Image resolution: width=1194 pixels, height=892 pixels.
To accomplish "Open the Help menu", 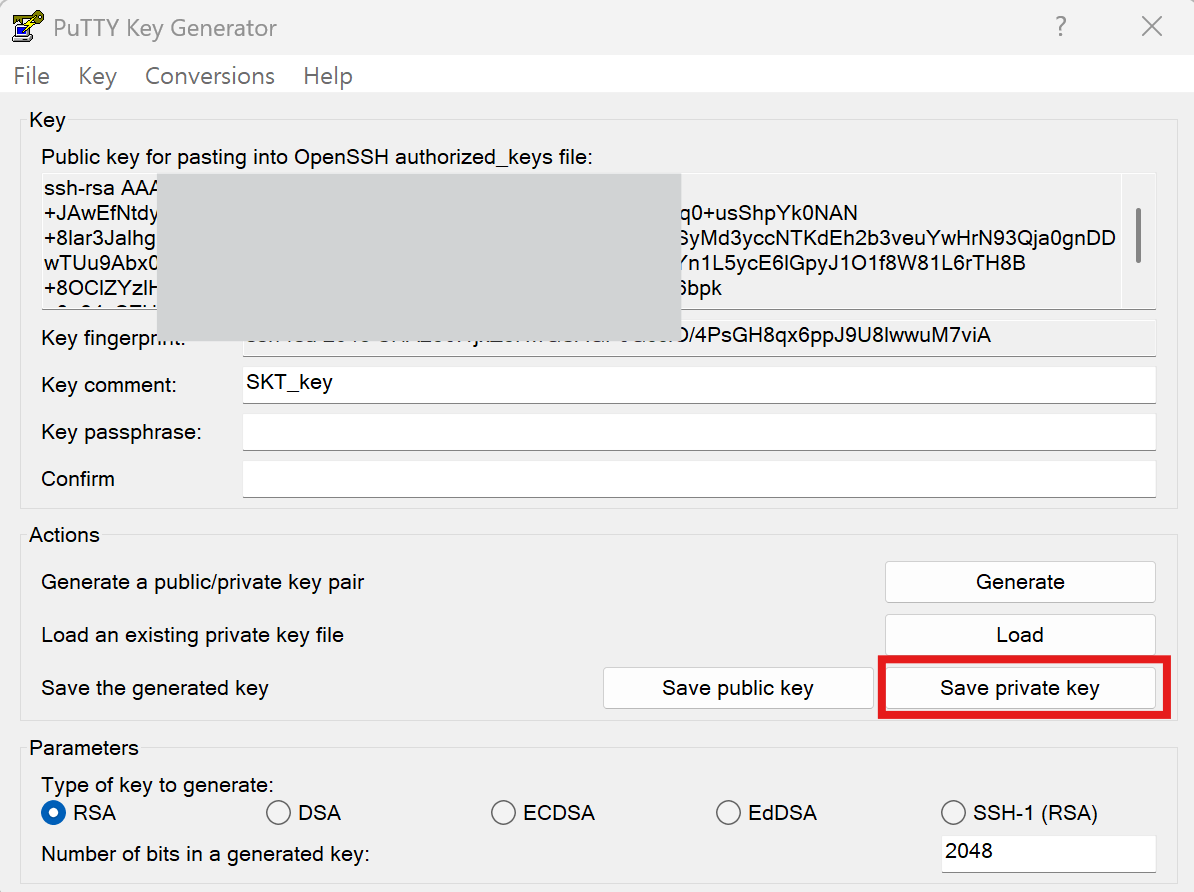I will 327,76.
